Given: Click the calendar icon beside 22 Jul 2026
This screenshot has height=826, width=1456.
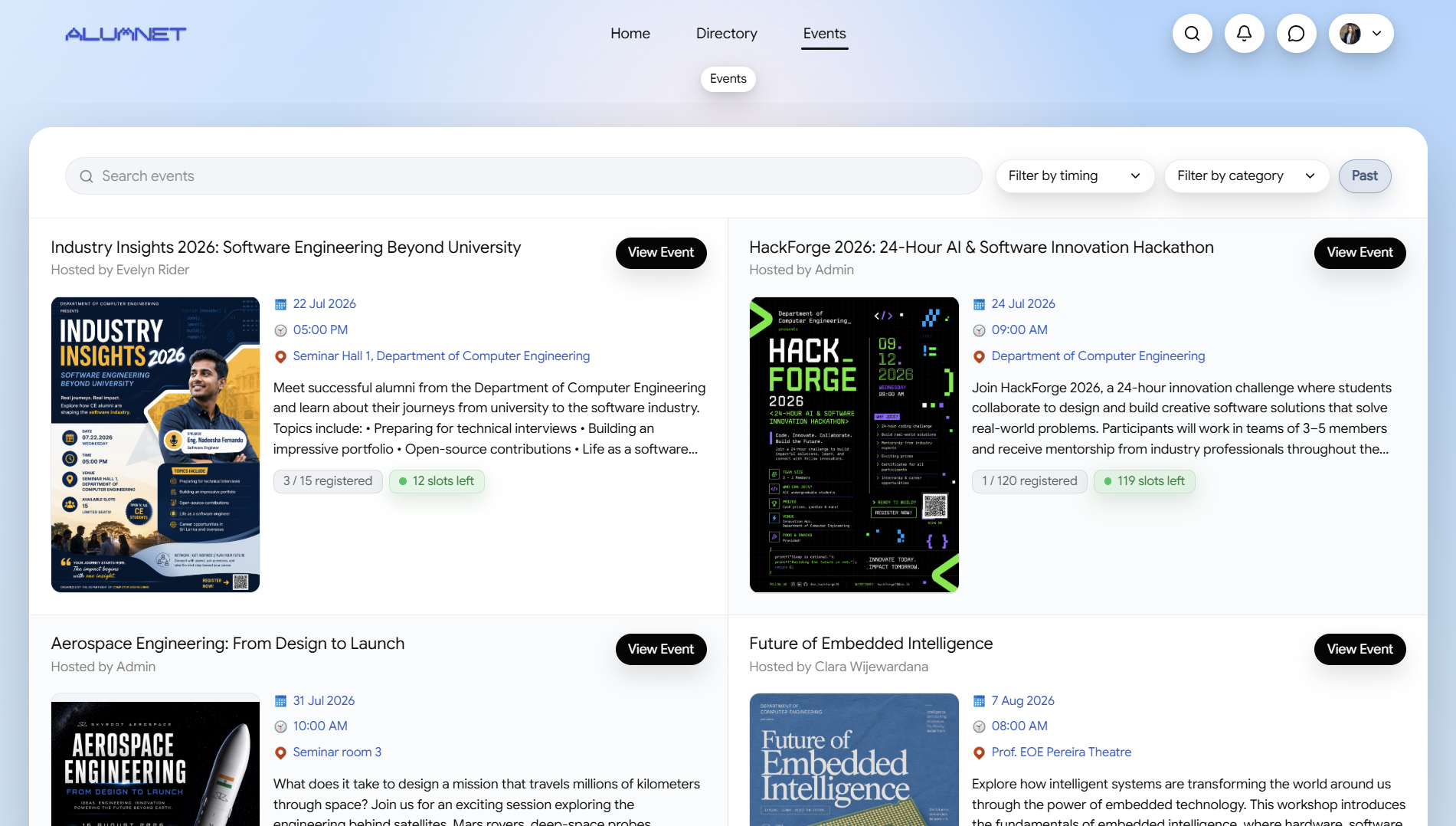Looking at the screenshot, I should click(x=280, y=304).
